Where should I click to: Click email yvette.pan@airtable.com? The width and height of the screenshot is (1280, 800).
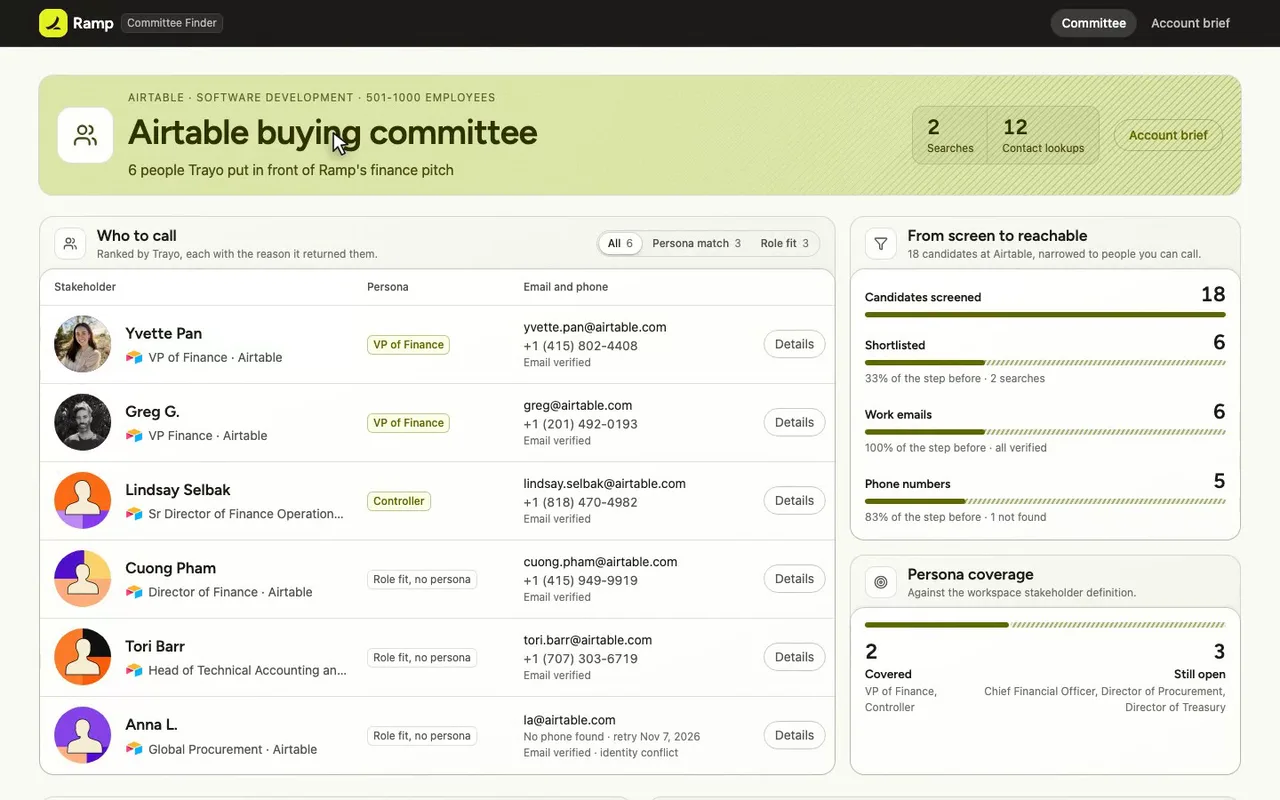pos(595,327)
